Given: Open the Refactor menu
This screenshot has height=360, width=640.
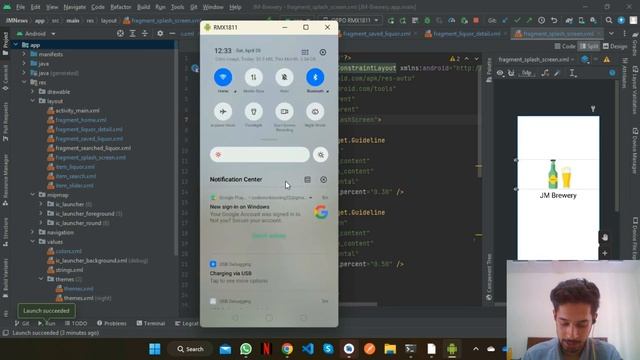Looking at the screenshot, I should (x=121, y=7).
